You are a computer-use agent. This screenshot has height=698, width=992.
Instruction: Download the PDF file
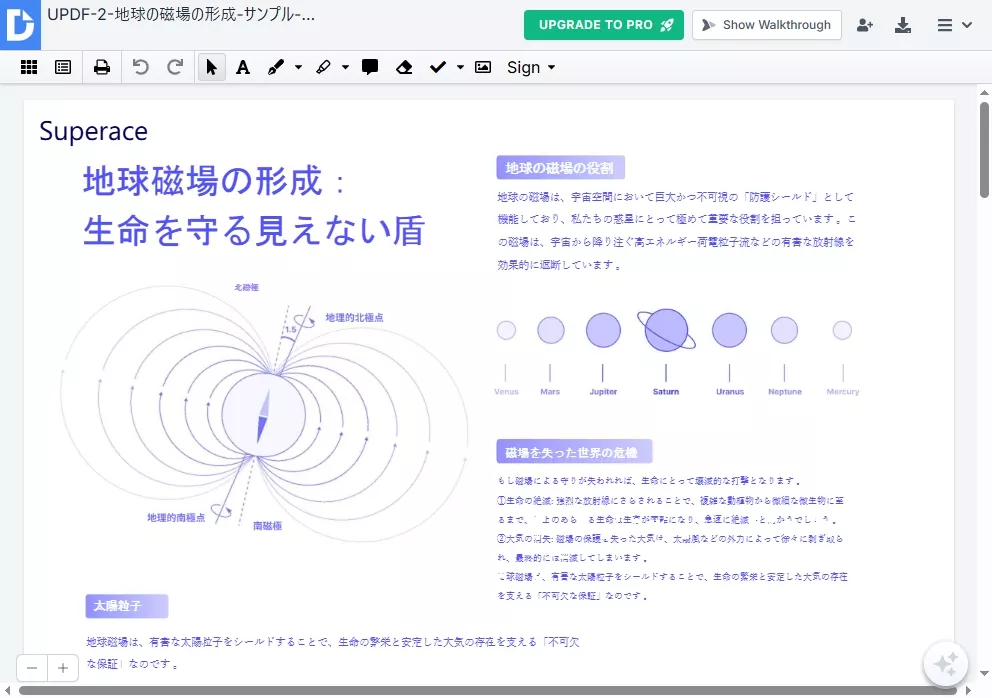coord(903,25)
